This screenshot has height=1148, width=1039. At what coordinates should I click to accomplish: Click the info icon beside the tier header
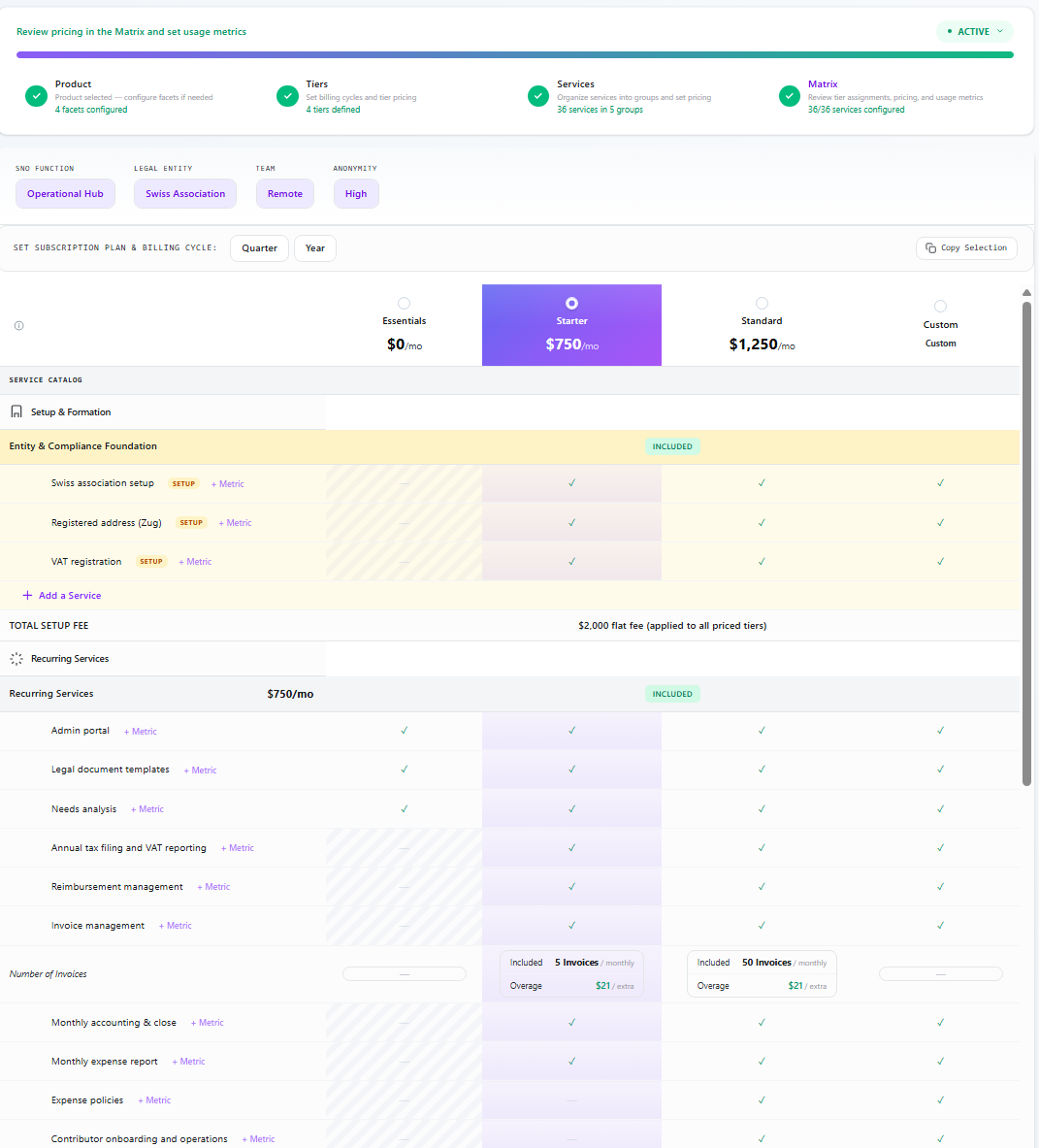pos(19,326)
